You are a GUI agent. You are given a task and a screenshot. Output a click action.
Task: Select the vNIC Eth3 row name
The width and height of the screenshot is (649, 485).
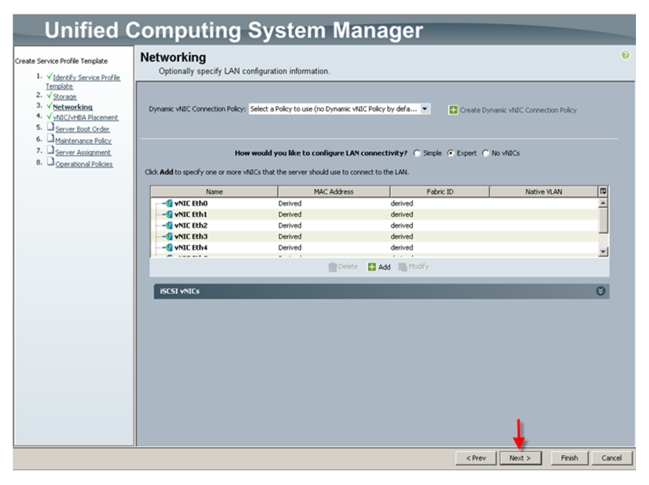pos(191,236)
